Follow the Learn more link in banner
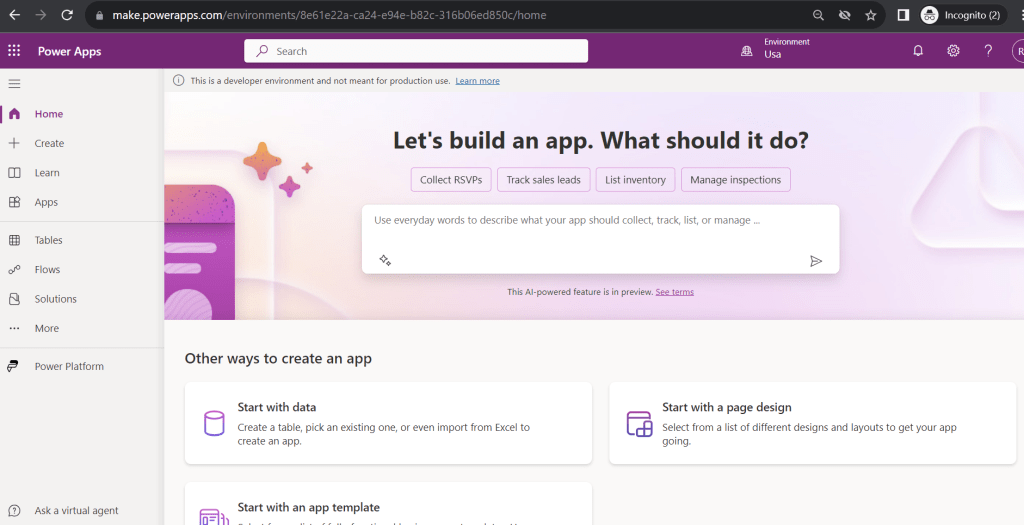Viewport: 1024px width, 525px height. pyautogui.click(x=477, y=81)
